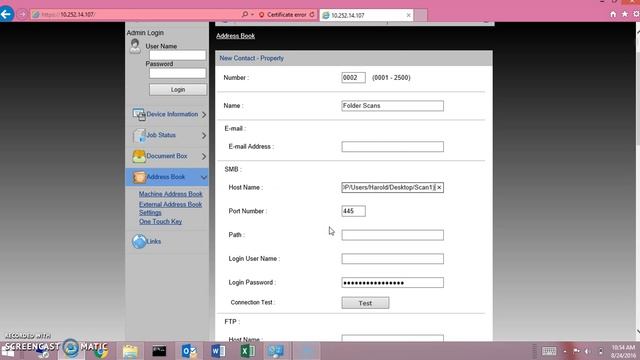Viewport: 640px width, 360px height.
Task: Click the browser Home icon
Action: 613,14
